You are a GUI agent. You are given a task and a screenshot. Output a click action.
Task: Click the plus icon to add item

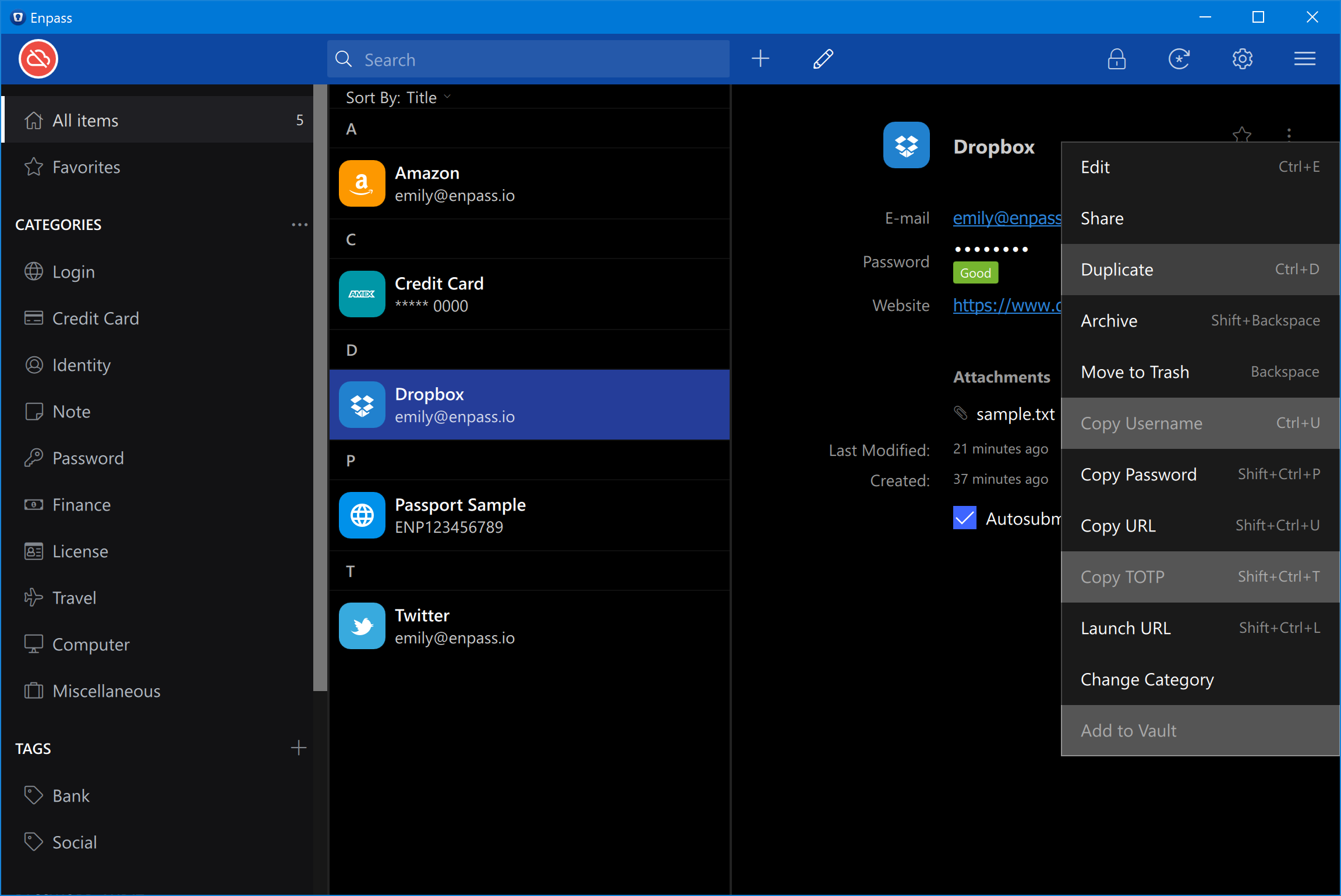tap(760, 59)
